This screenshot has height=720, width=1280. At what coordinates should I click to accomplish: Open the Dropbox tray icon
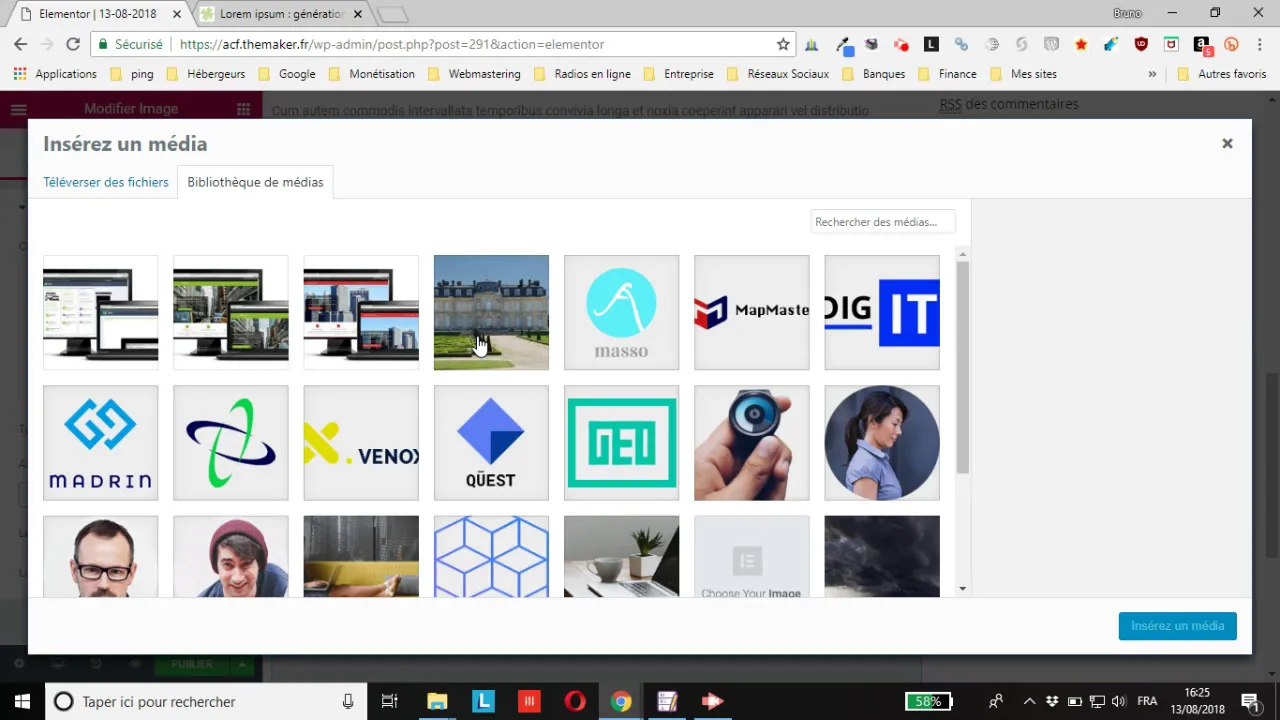1052,701
